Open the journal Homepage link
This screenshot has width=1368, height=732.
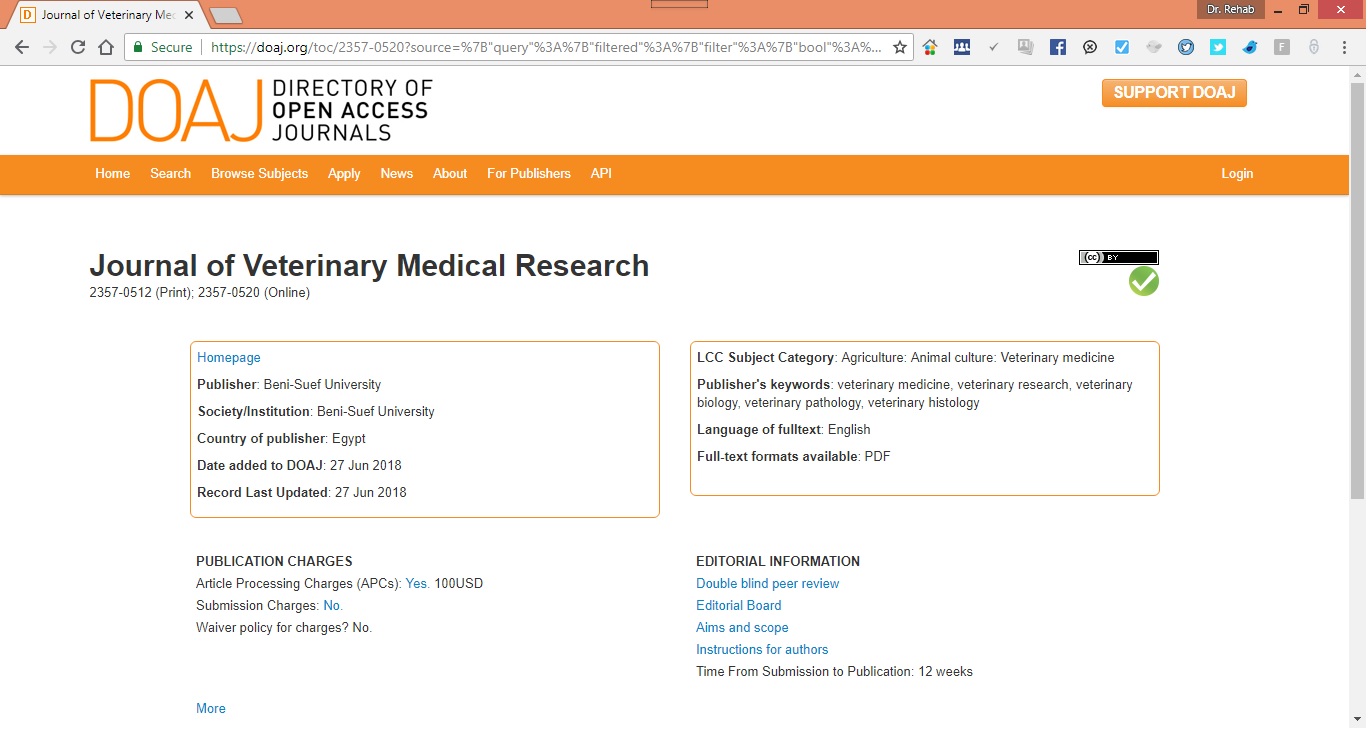[x=229, y=357]
